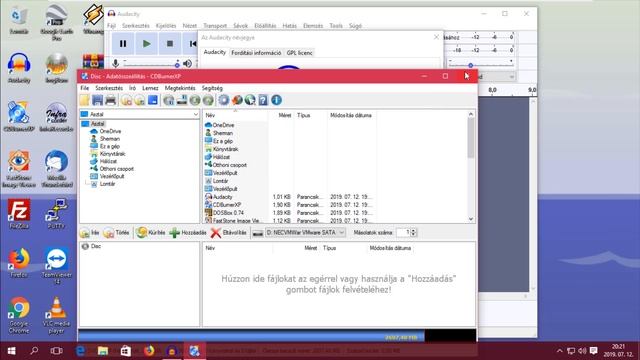This screenshot has height=360, width=640.
Task: Open Audacity desktop shortcut
Action: [x=19, y=68]
